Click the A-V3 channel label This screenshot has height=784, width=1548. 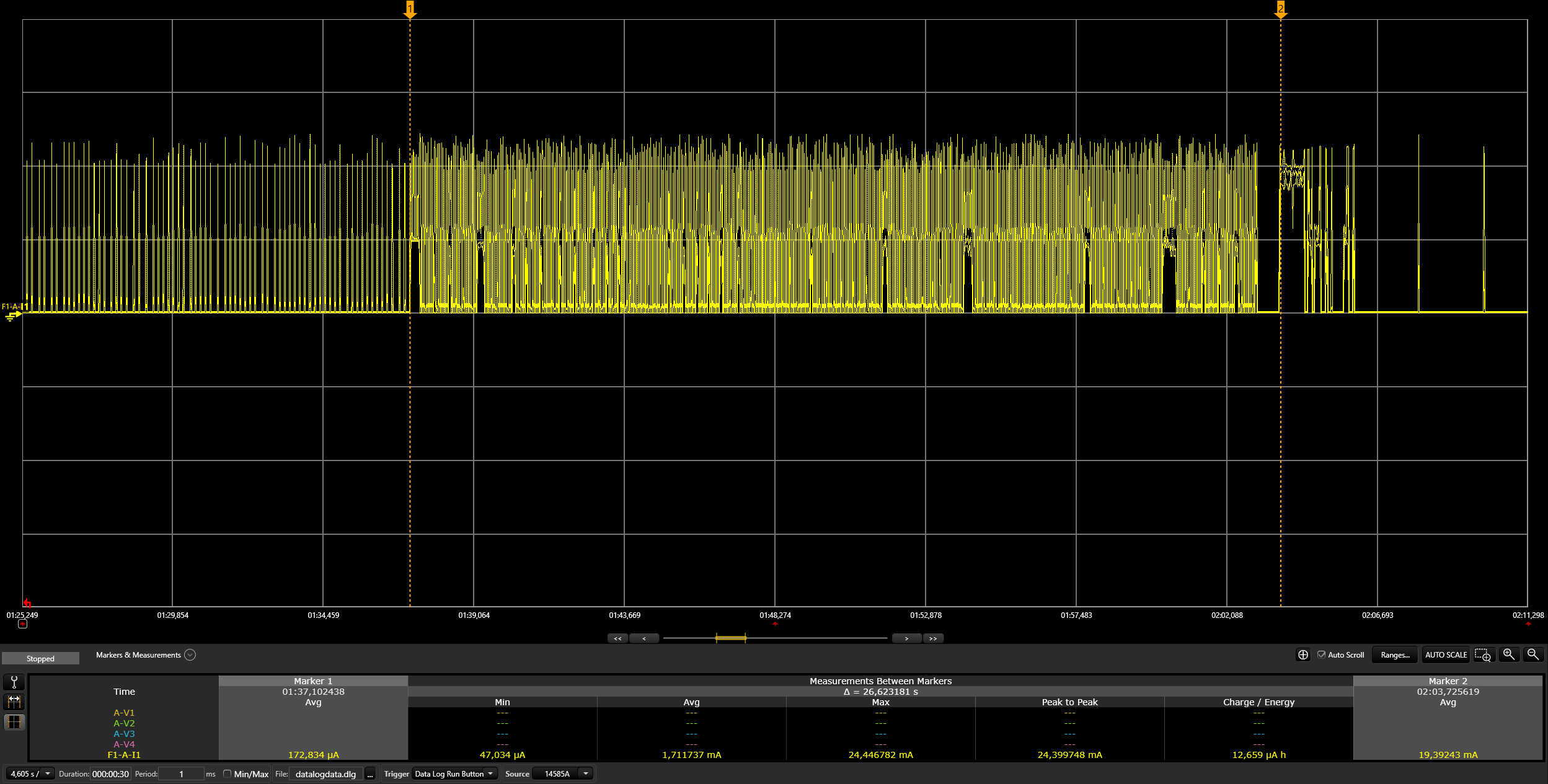coord(124,734)
